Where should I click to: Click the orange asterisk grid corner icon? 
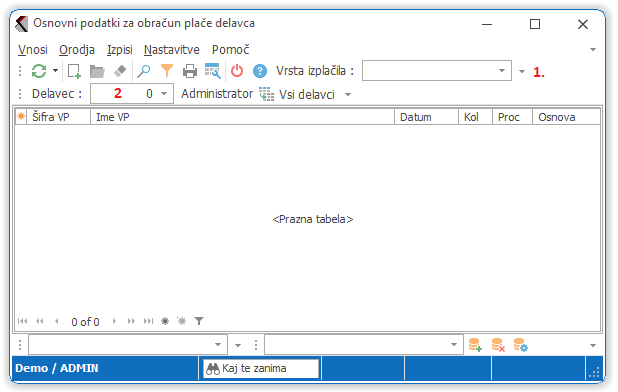pos(21,117)
